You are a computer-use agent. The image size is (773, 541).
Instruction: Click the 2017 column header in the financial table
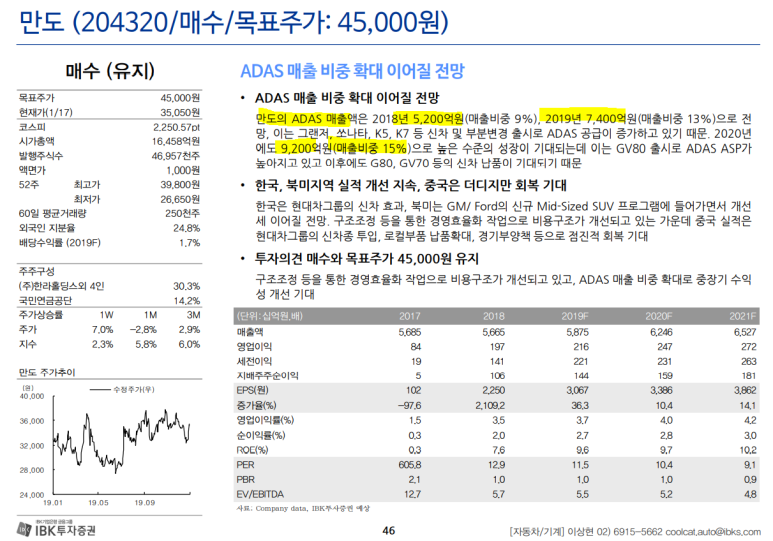[410, 316]
